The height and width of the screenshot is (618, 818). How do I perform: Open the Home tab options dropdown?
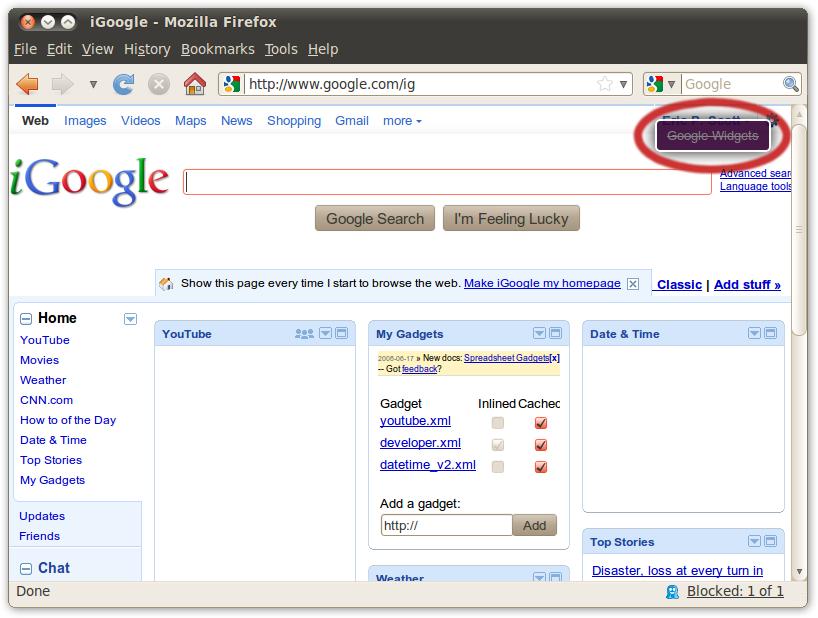pyautogui.click(x=130, y=319)
